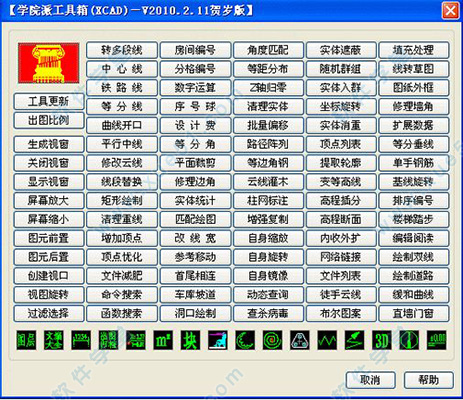Click the 1234 dimension icon
463x400 pixels.
point(81,340)
